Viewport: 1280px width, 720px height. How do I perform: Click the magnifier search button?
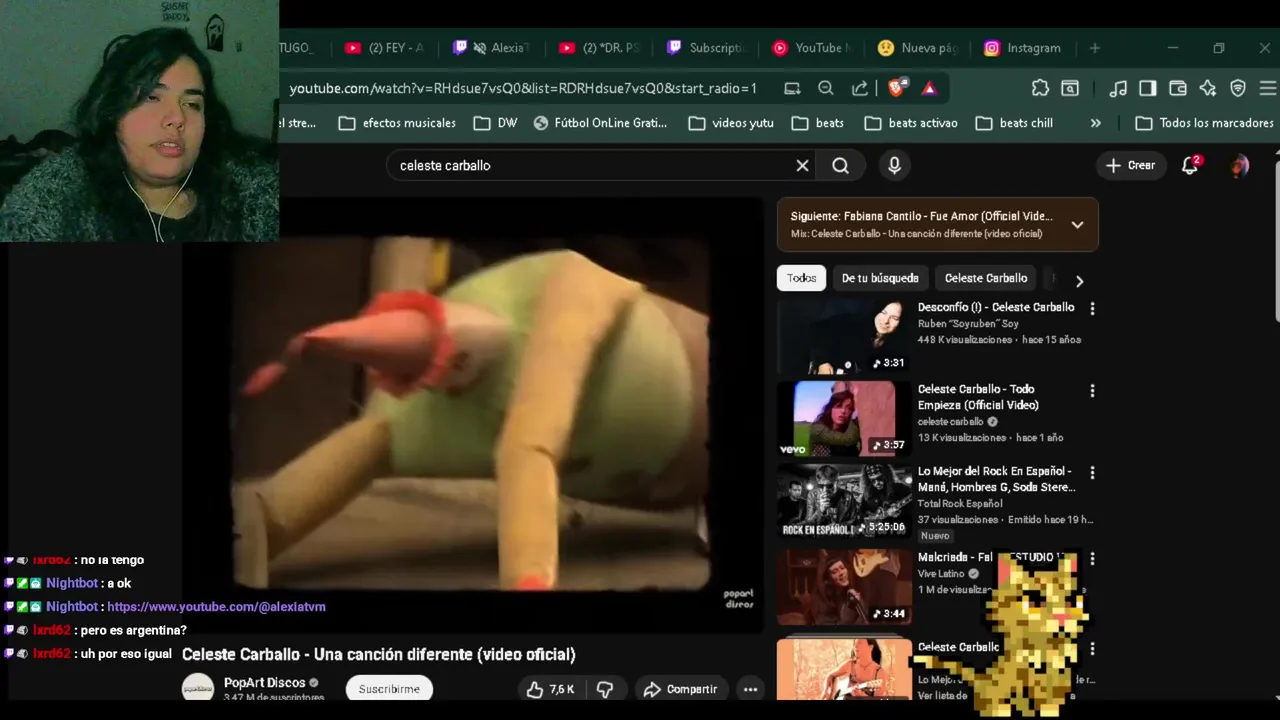pyautogui.click(x=840, y=166)
